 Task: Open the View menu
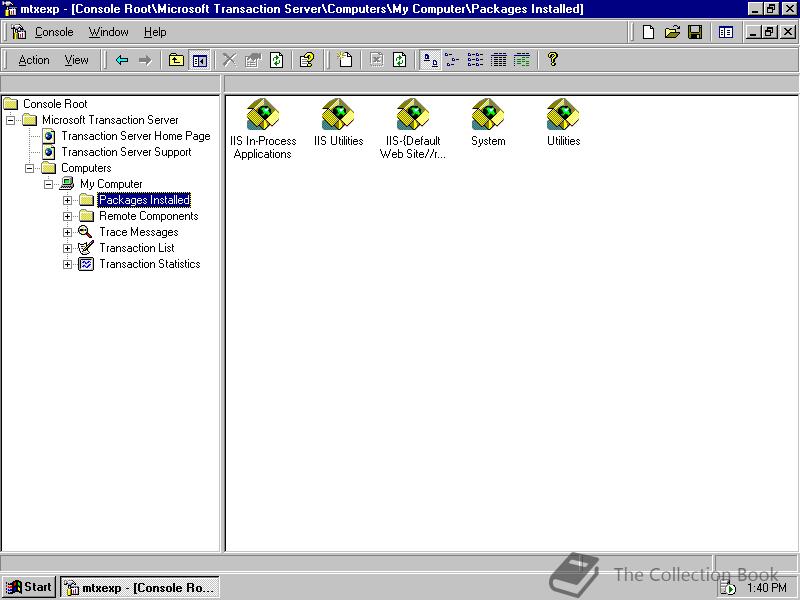point(76,60)
